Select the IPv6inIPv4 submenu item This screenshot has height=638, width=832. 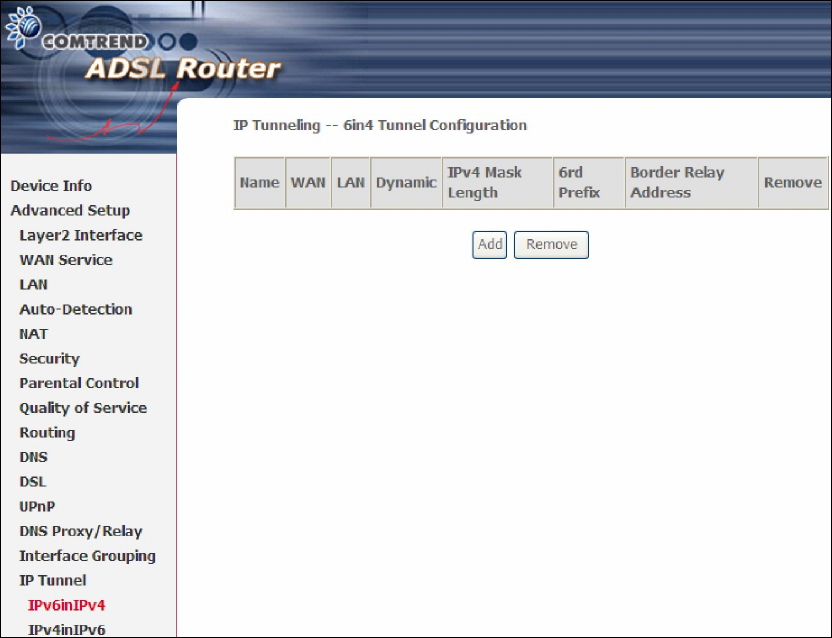[x=66, y=605]
